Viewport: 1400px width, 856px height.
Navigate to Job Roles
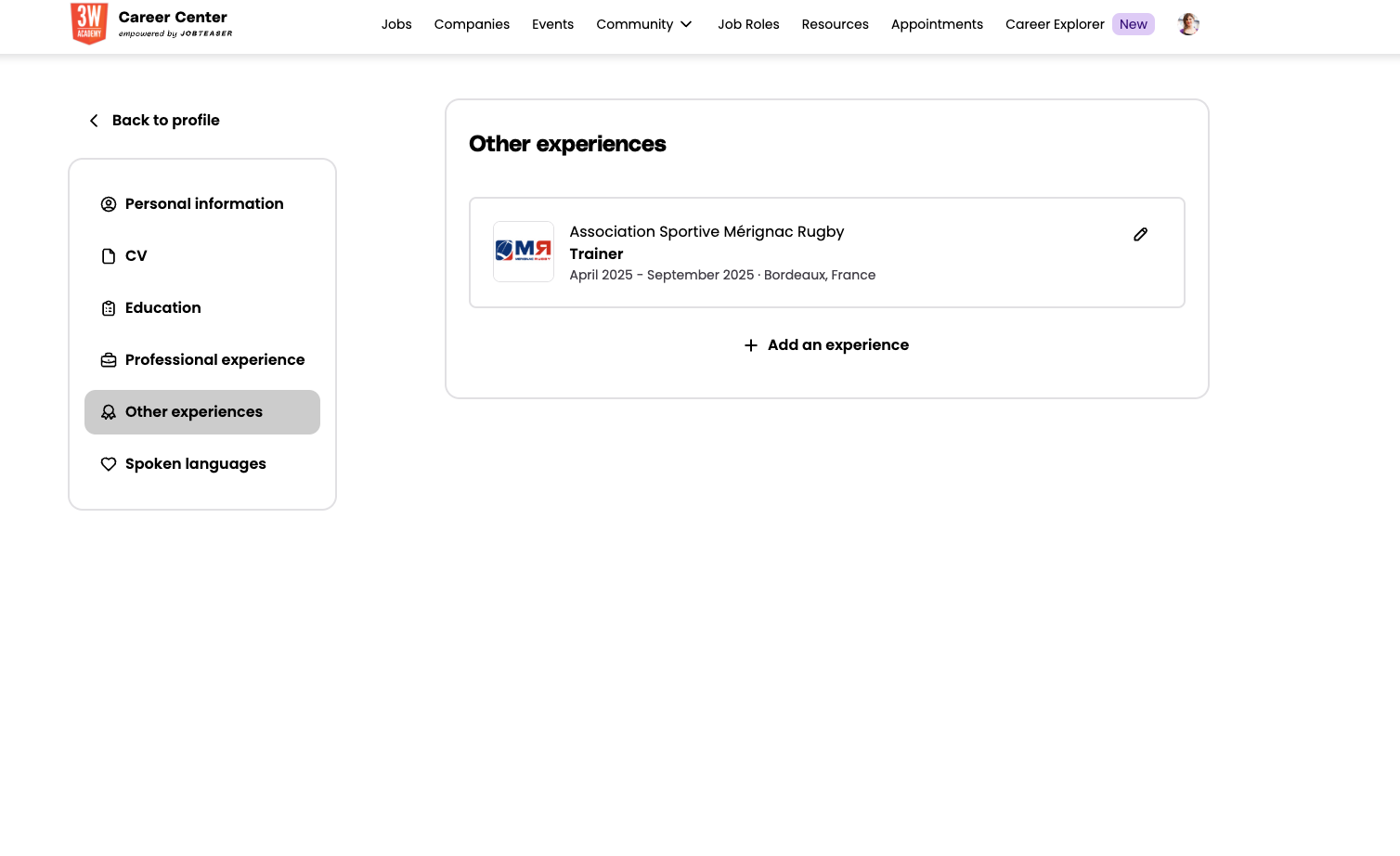(x=748, y=24)
